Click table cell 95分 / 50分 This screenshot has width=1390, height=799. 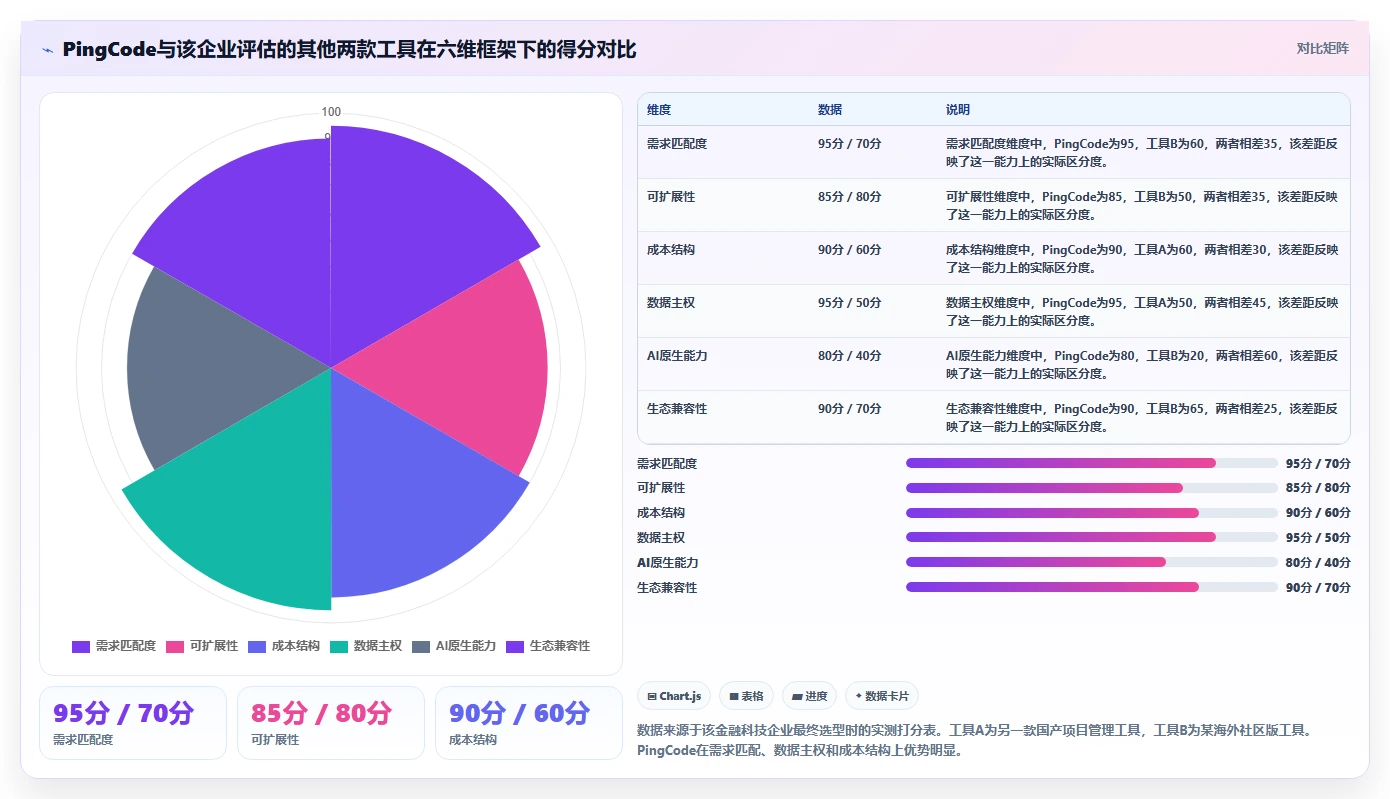[850, 303]
